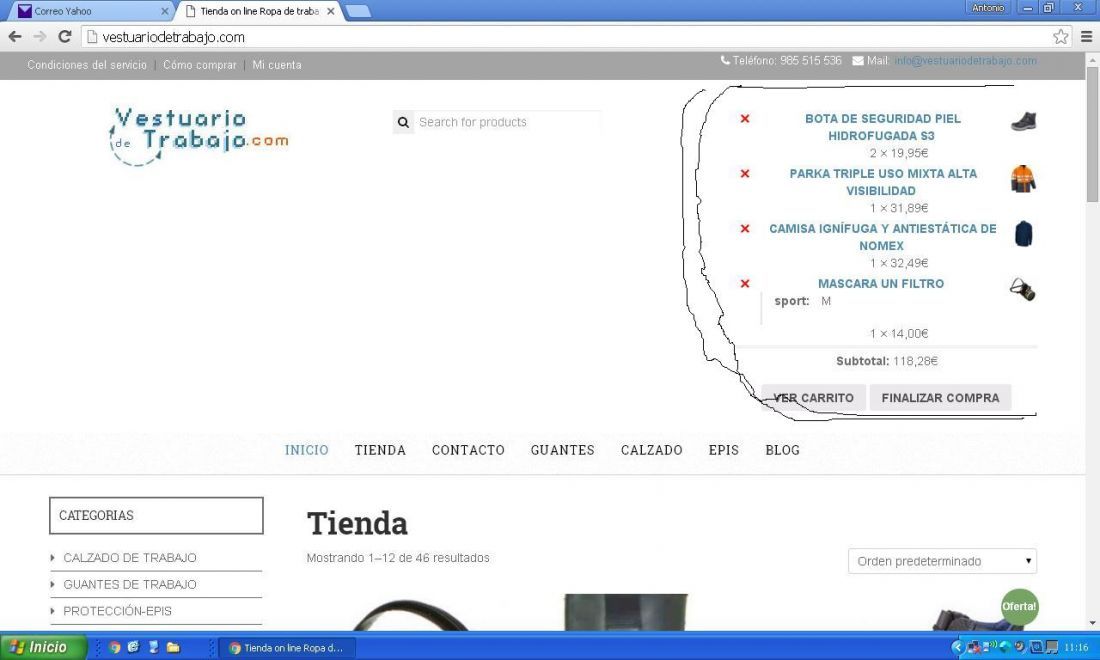Click the Search for products field
The image size is (1100, 660).
507,122
